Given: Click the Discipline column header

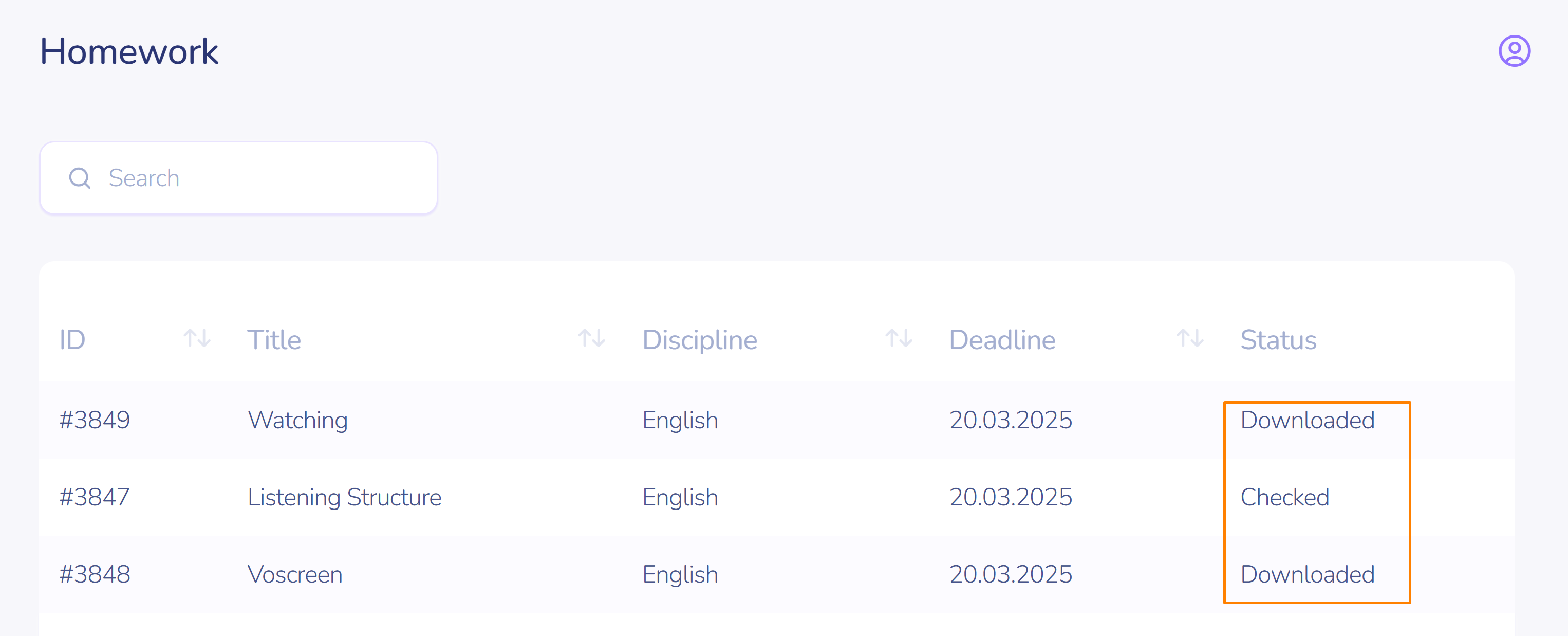Looking at the screenshot, I should click(699, 339).
